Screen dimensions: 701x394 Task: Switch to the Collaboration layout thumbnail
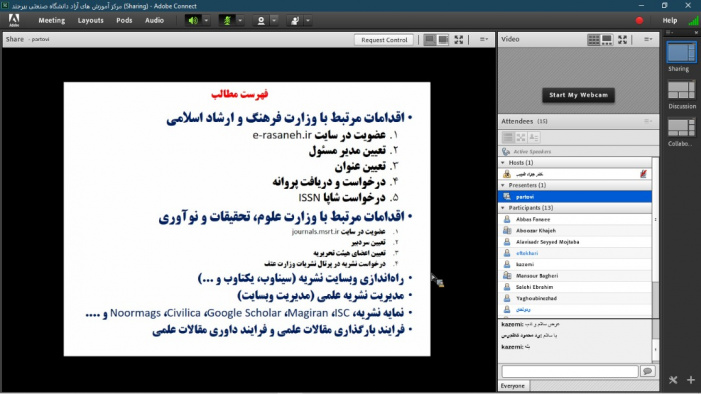pos(681,127)
